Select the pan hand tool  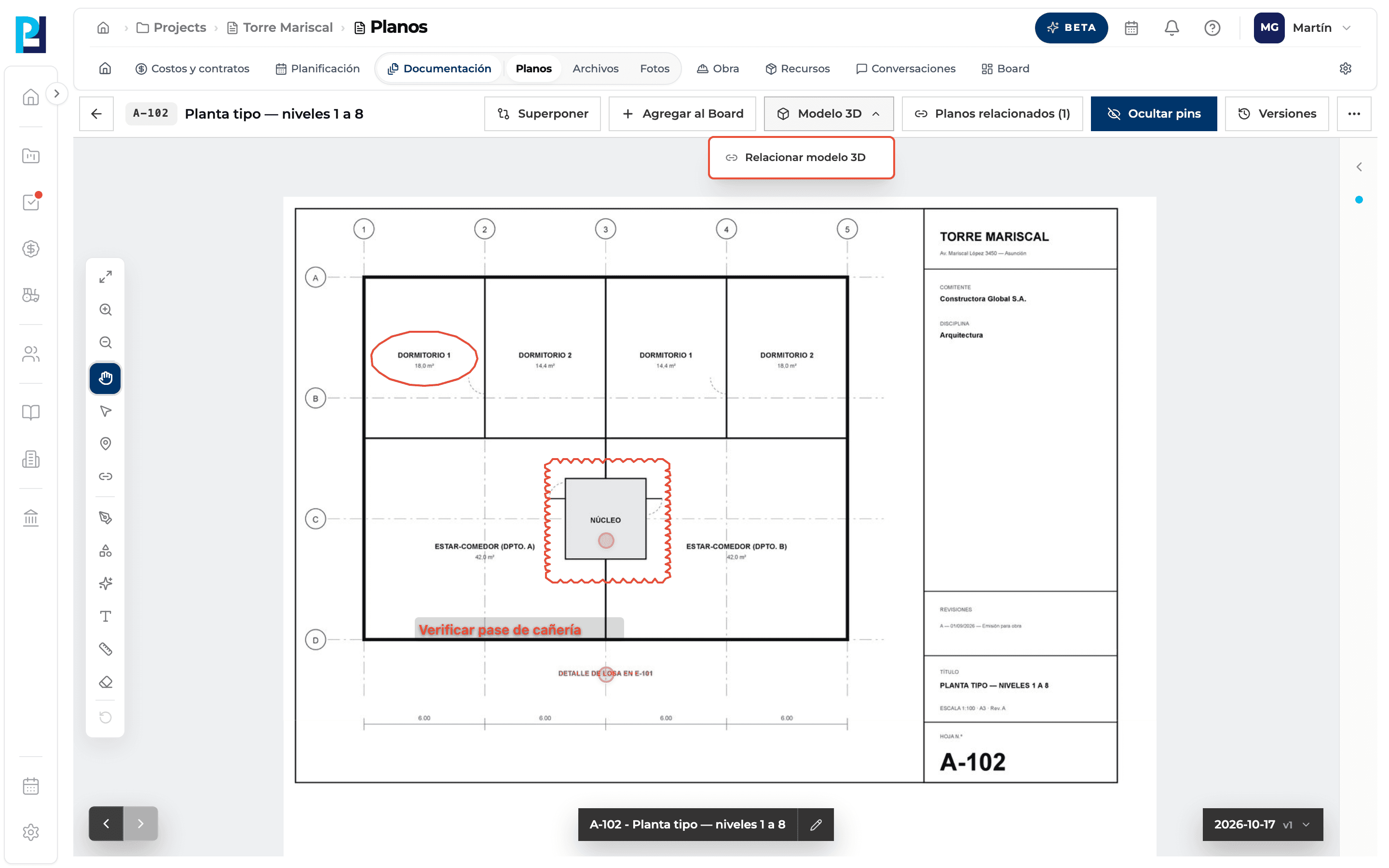click(x=105, y=378)
